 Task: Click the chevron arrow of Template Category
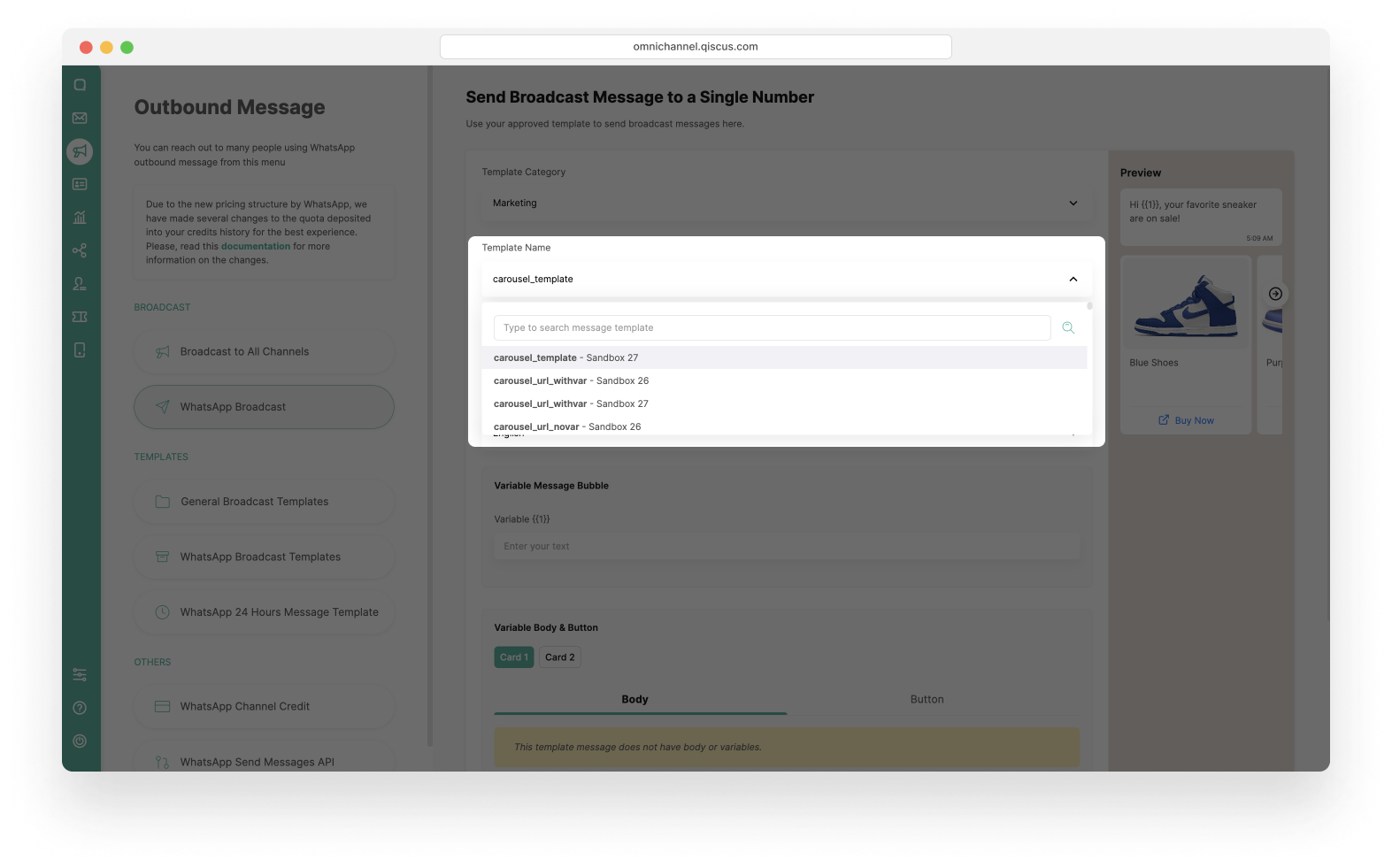click(1073, 204)
